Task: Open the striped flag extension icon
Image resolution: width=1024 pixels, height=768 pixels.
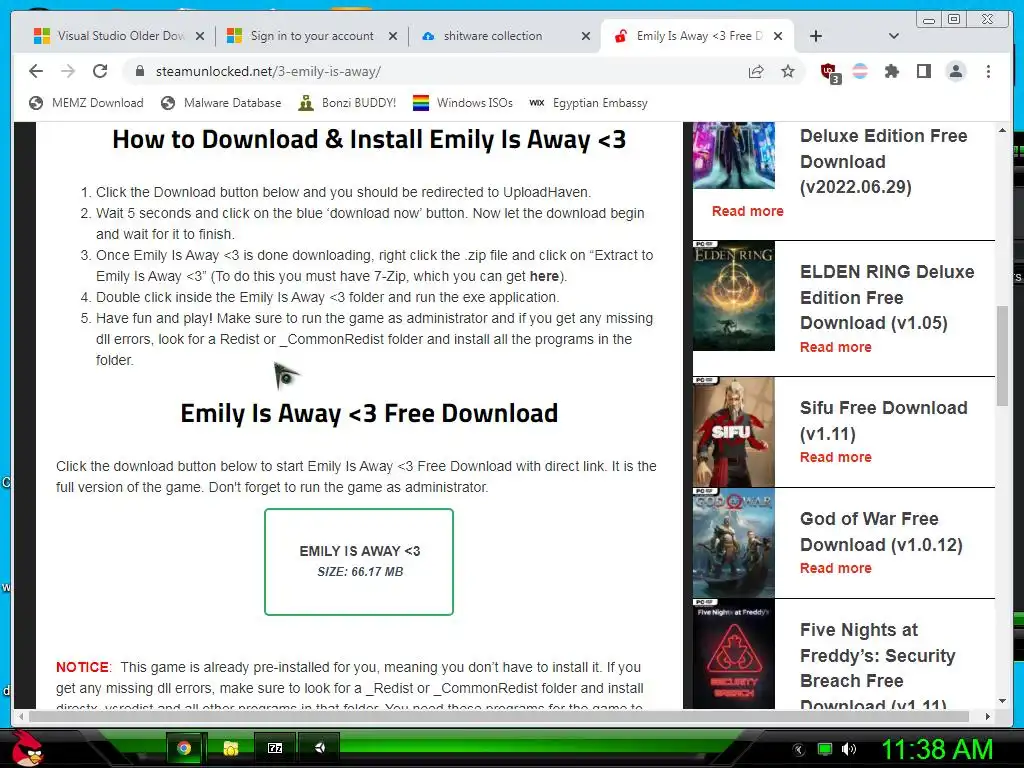Action: (860, 71)
